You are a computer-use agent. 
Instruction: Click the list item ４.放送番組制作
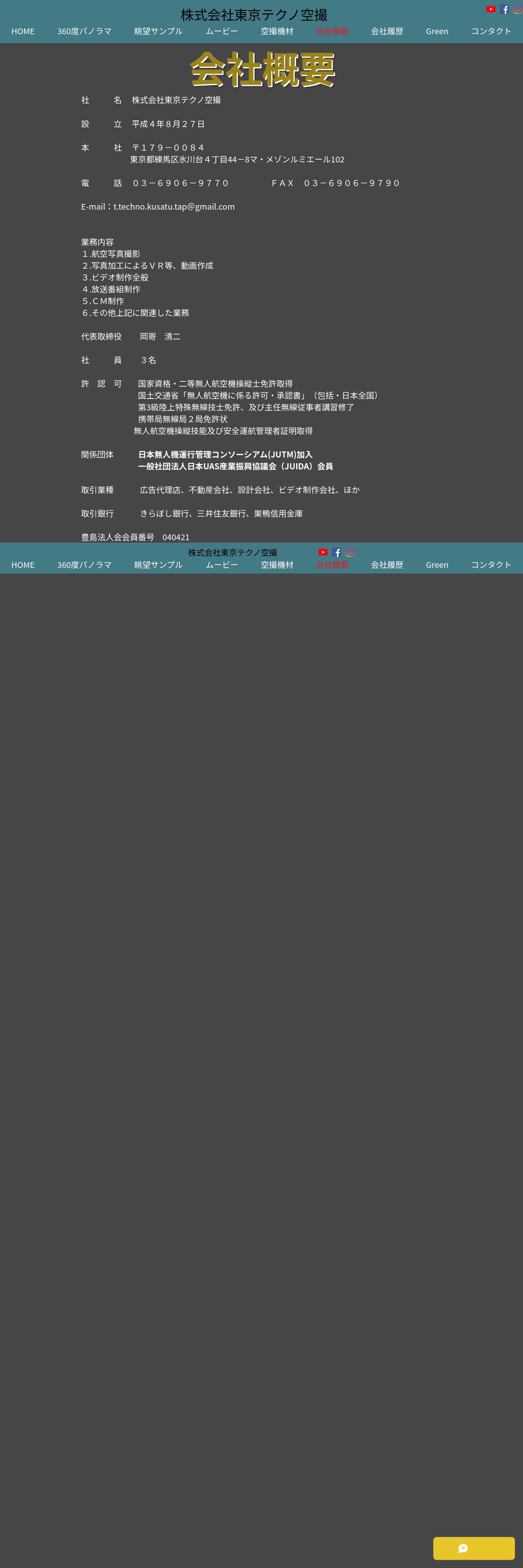coord(111,290)
